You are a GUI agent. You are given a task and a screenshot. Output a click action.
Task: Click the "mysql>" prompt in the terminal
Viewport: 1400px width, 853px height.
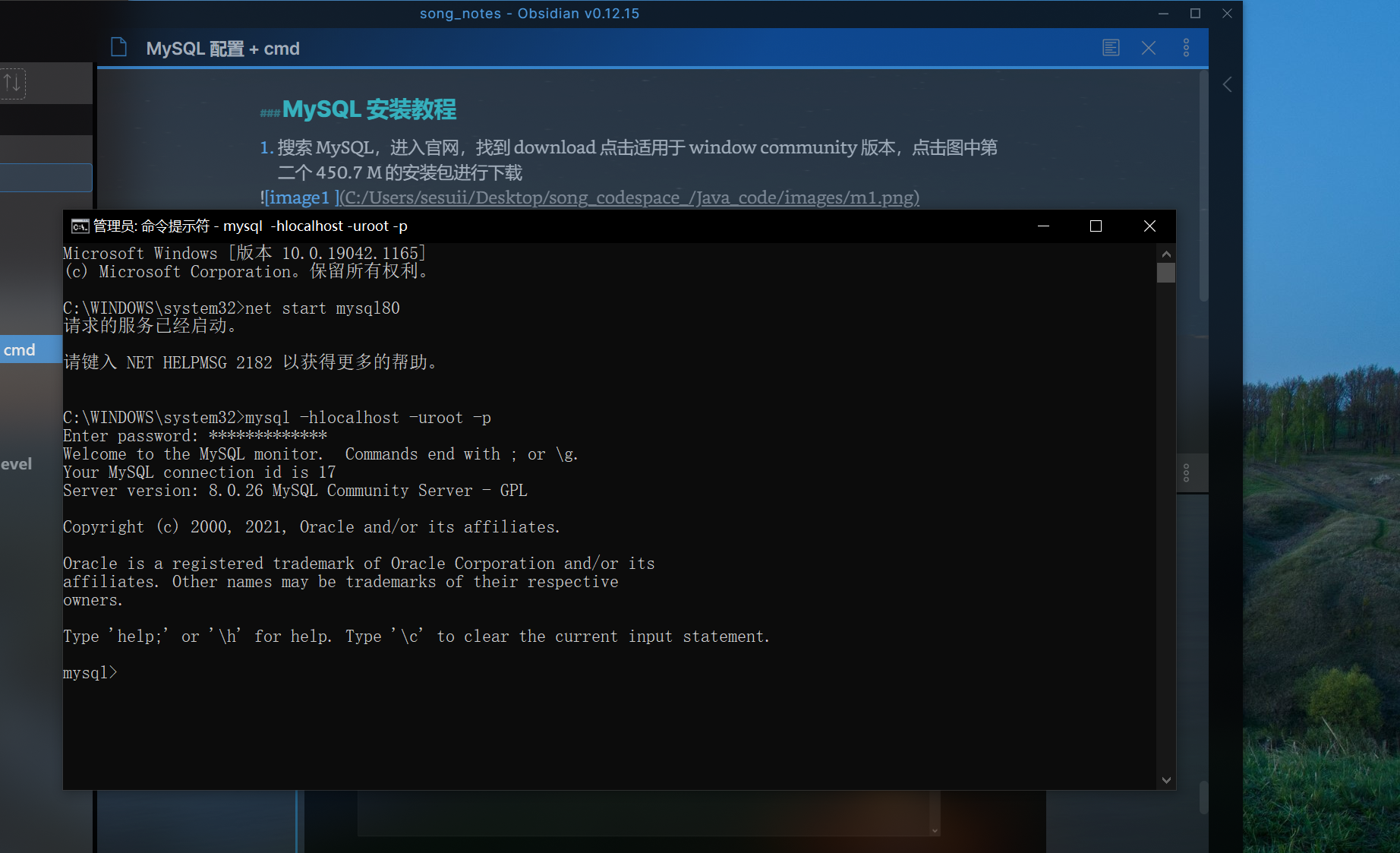(90, 672)
